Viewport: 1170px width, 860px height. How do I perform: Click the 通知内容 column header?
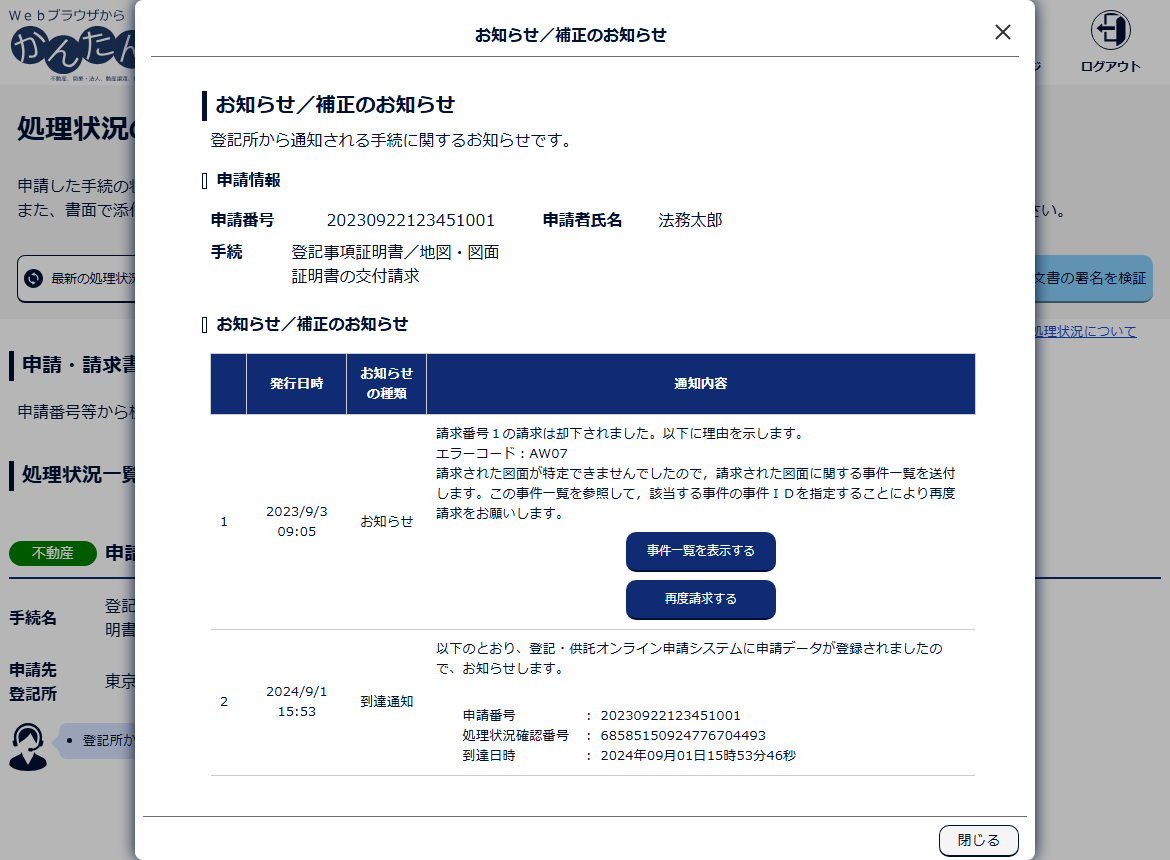click(x=700, y=384)
